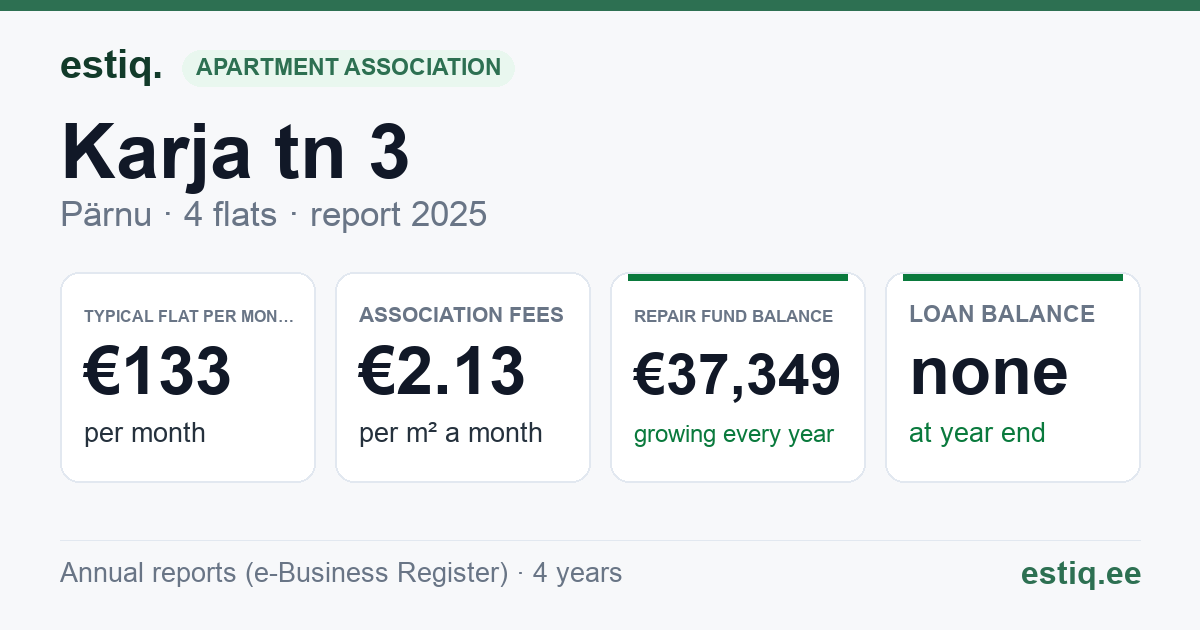The image size is (1200, 630).
Task: Click the €2.13 value
Action: pos(442,371)
